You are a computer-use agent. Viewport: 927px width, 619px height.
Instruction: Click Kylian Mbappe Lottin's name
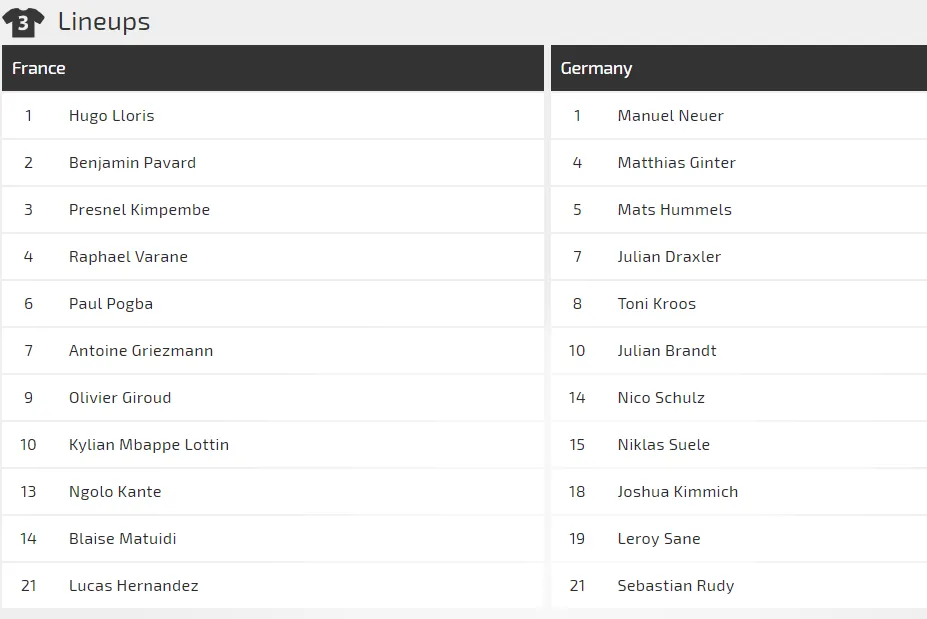149,445
